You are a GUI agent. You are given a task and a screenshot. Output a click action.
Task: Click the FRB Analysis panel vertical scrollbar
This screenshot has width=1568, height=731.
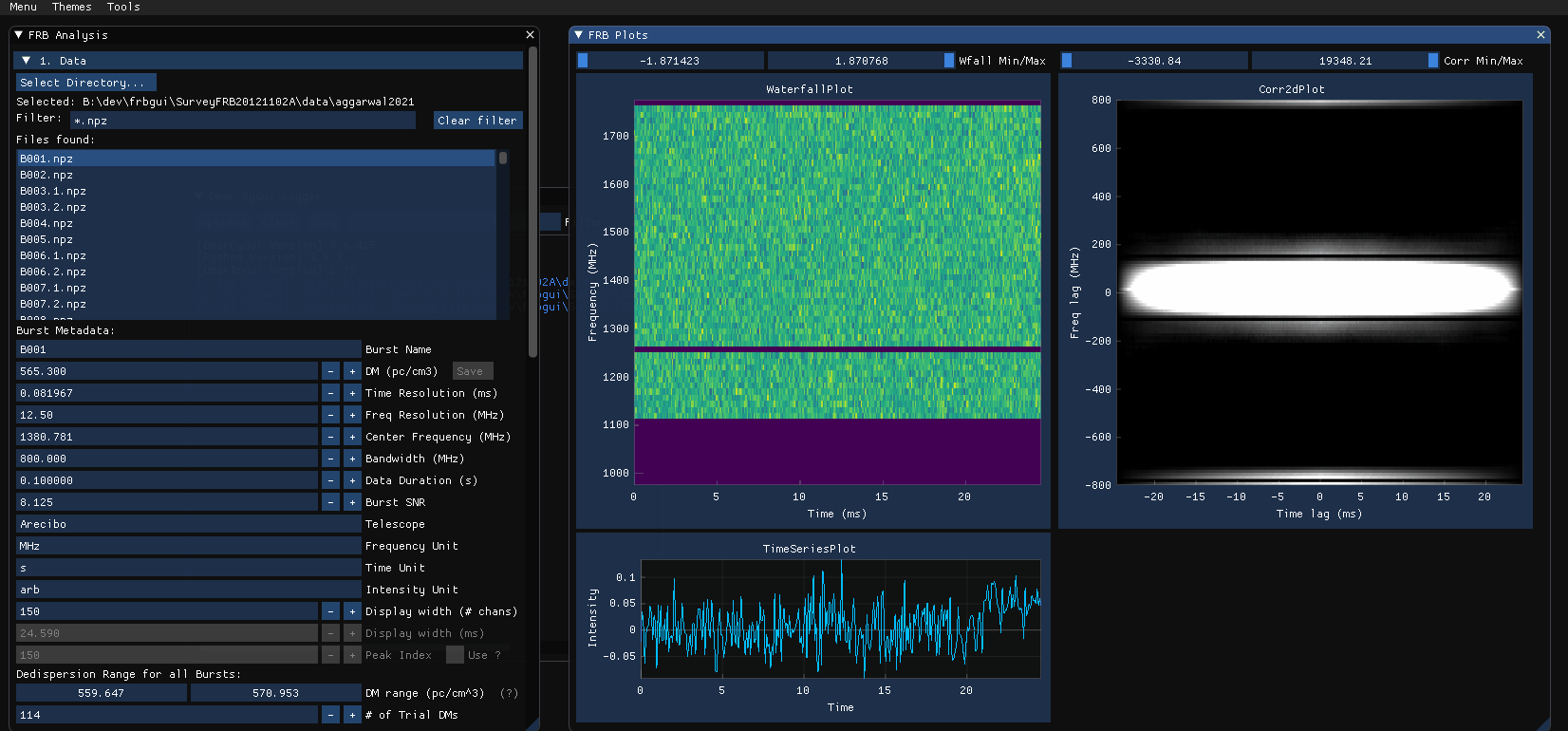[533, 203]
